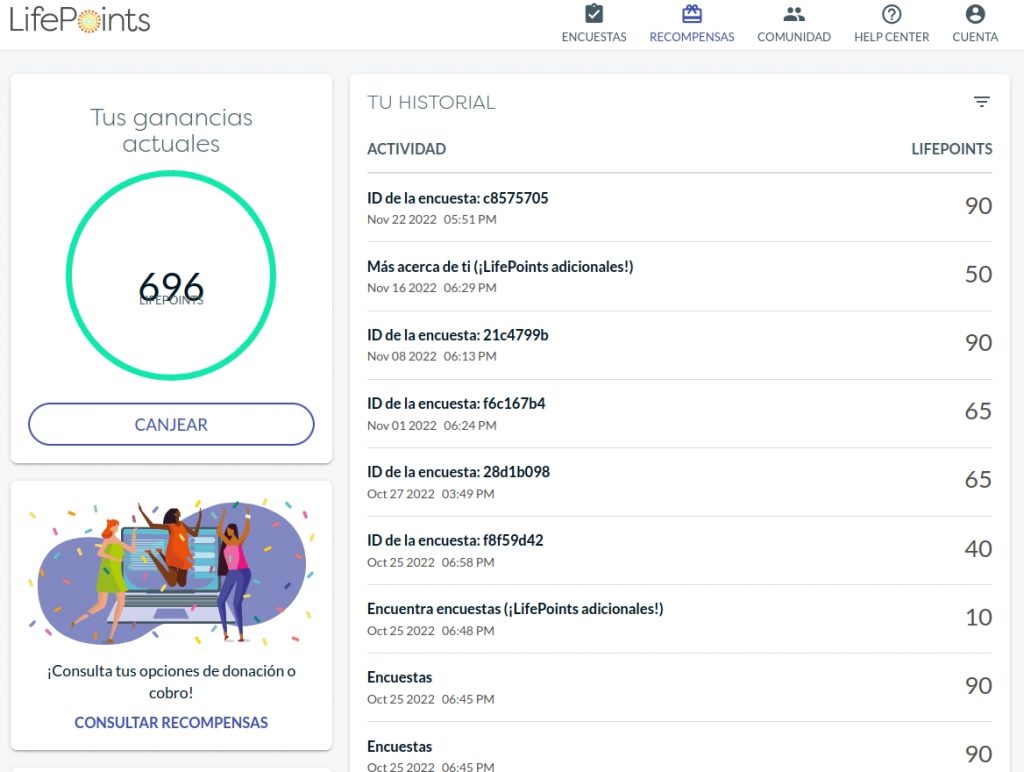Click date Oct 27 2022 03:49 PM
The image size is (1024, 772).
430,494
